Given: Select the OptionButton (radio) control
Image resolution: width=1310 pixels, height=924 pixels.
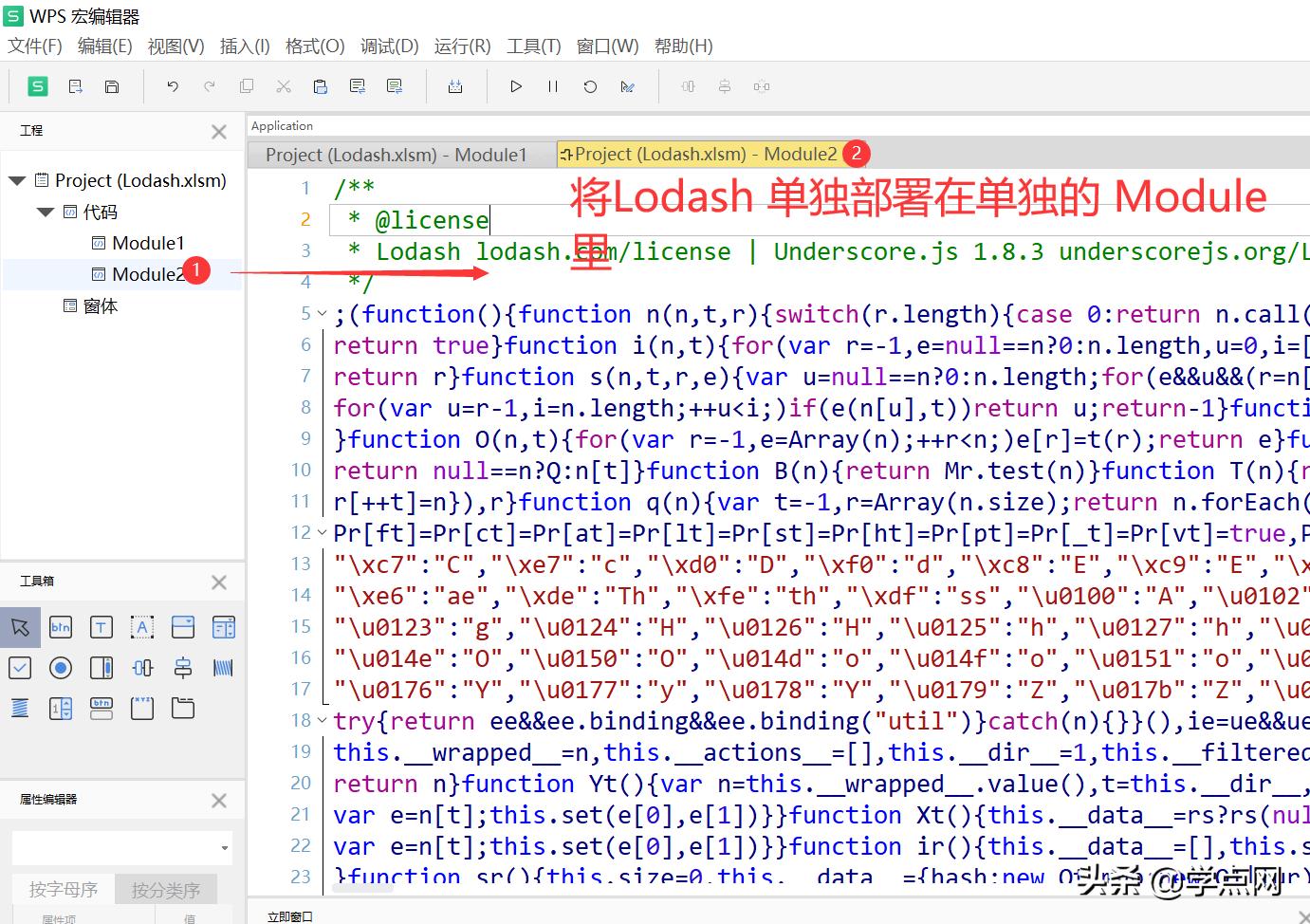Looking at the screenshot, I should click(61, 667).
